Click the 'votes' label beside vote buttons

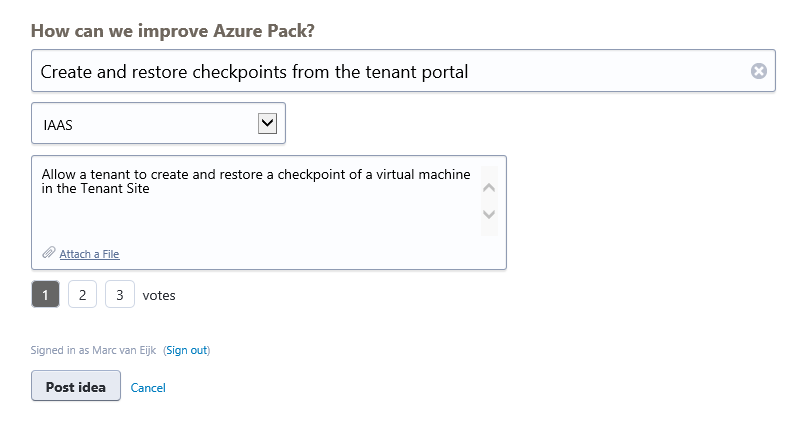159,295
